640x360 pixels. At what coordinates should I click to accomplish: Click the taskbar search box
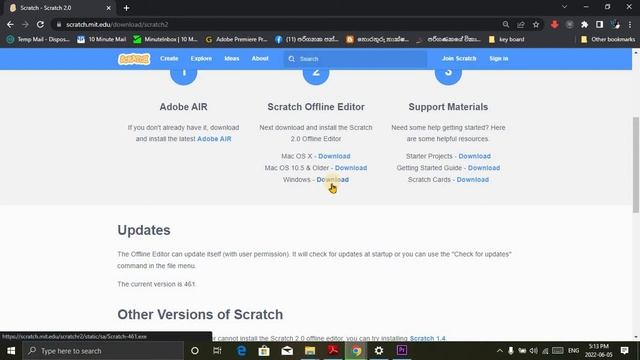click(x=103, y=351)
